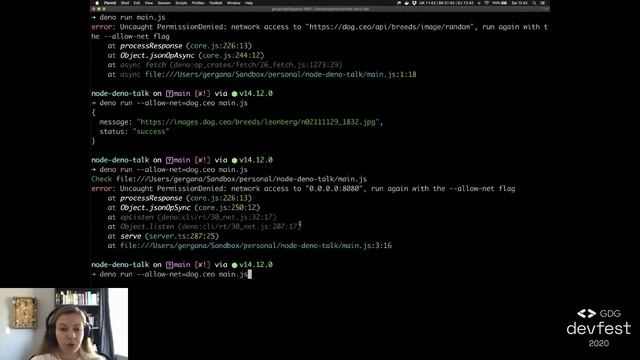640x360 pixels.
Task: Open the Toolbelt menu
Action: tap(216, 3)
